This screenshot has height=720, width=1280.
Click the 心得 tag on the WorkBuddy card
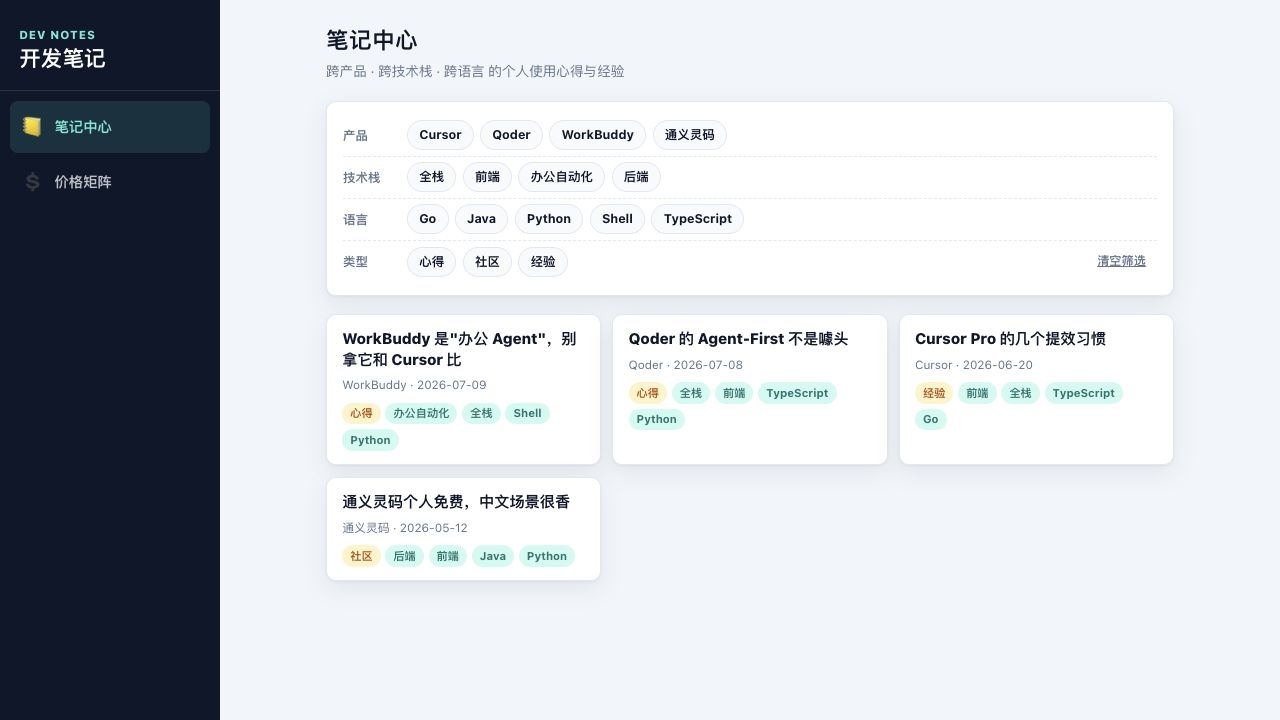pos(361,413)
